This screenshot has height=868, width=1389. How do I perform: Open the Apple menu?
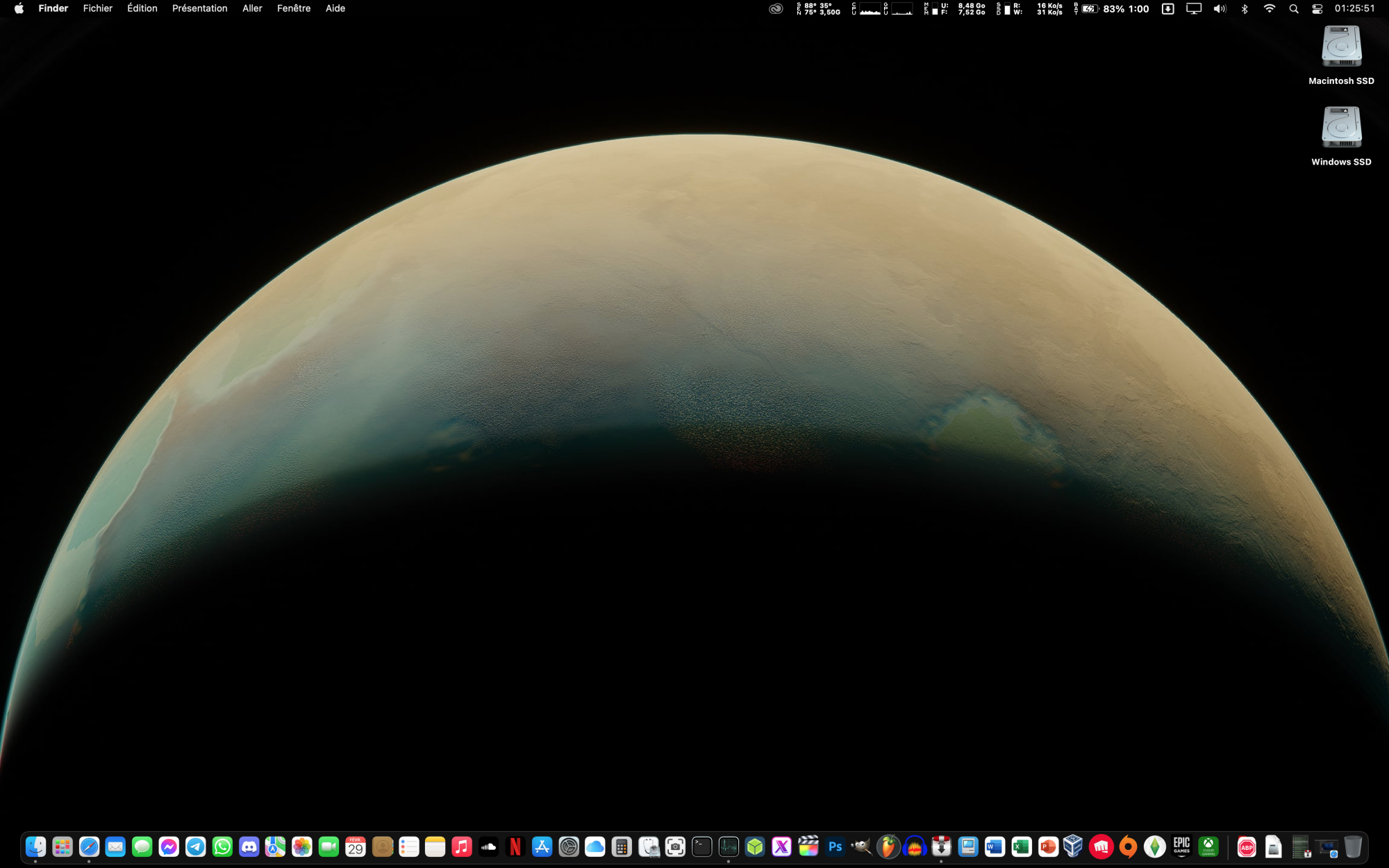tap(19, 8)
